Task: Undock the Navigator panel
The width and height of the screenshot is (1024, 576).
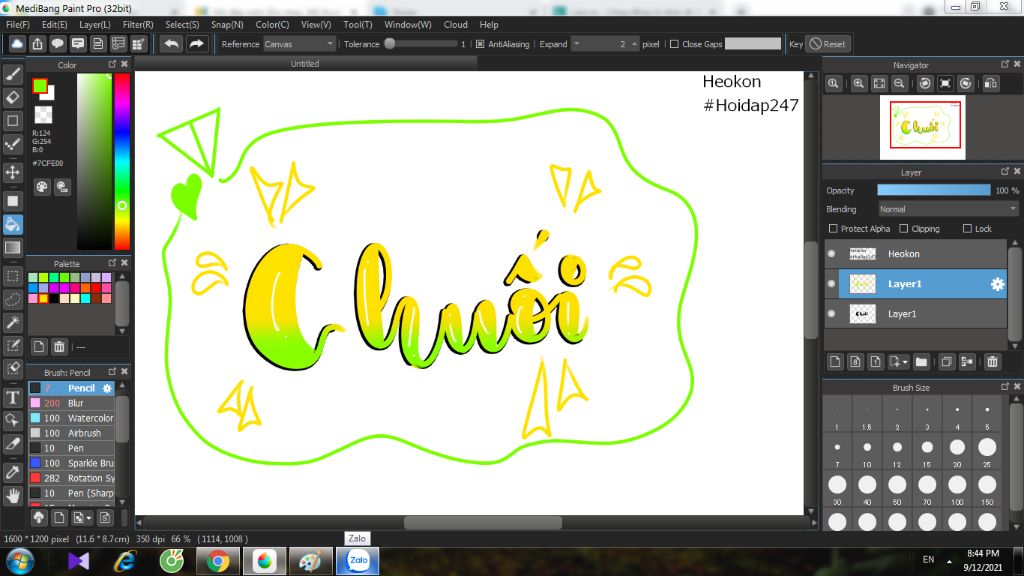Action: pos(1004,64)
